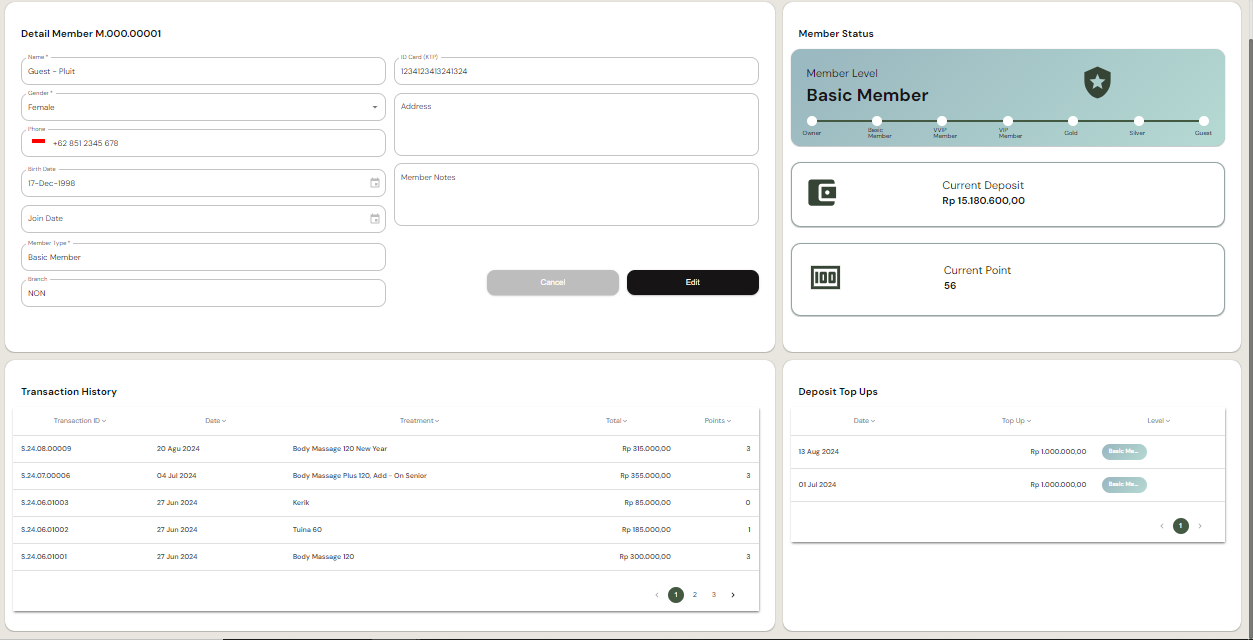The width and height of the screenshot is (1253, 640).
Task: Click the Indonesia flag country selector
Action: pyautogui.click(x=38, y=142)
